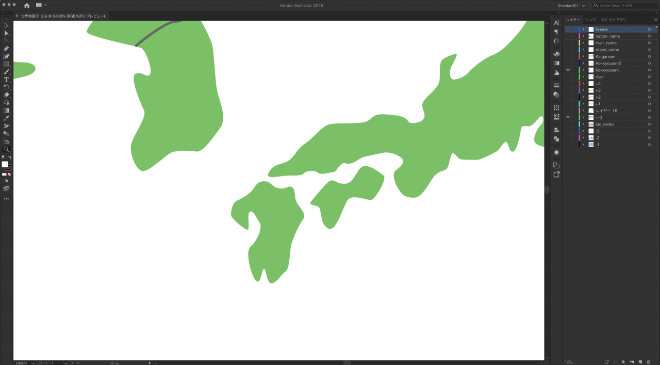Open the workspace switcher dropdown
This screenshot has width=660, height=365.
pos(571,5)
